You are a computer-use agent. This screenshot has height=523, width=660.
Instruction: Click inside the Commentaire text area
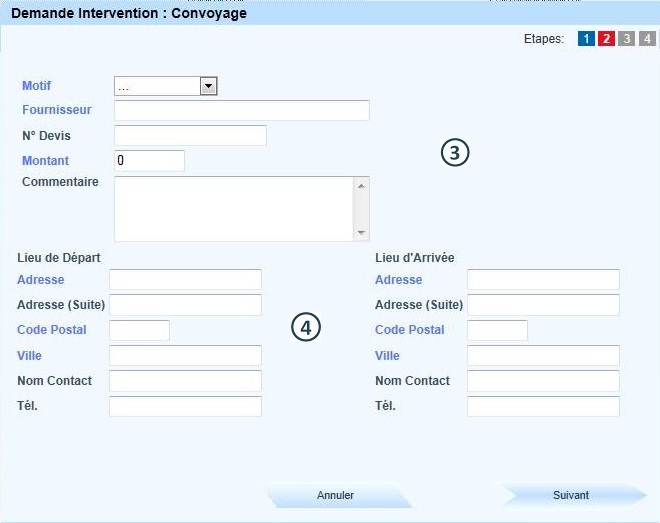pos(235,208)
